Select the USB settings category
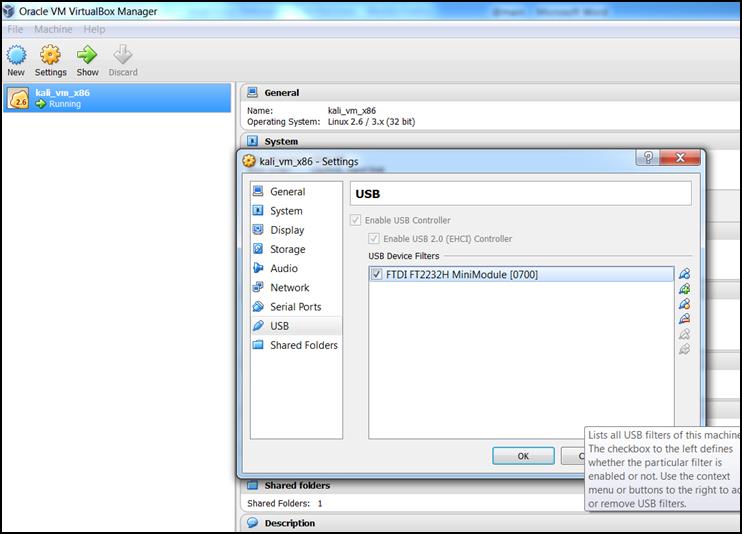742x534 pixels. click(296, 326)
